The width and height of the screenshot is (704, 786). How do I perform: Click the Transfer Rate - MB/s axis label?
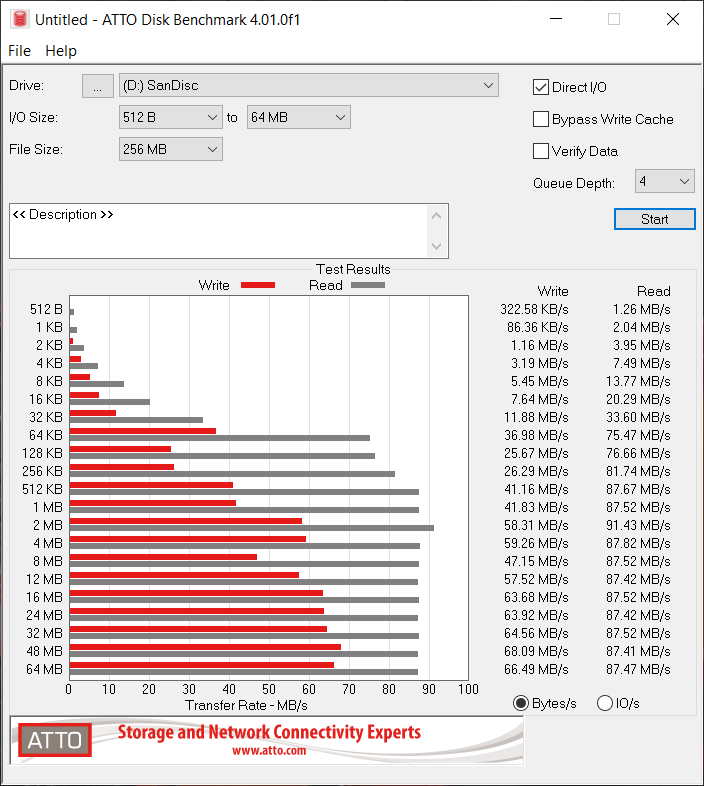(x=246, y=705)
